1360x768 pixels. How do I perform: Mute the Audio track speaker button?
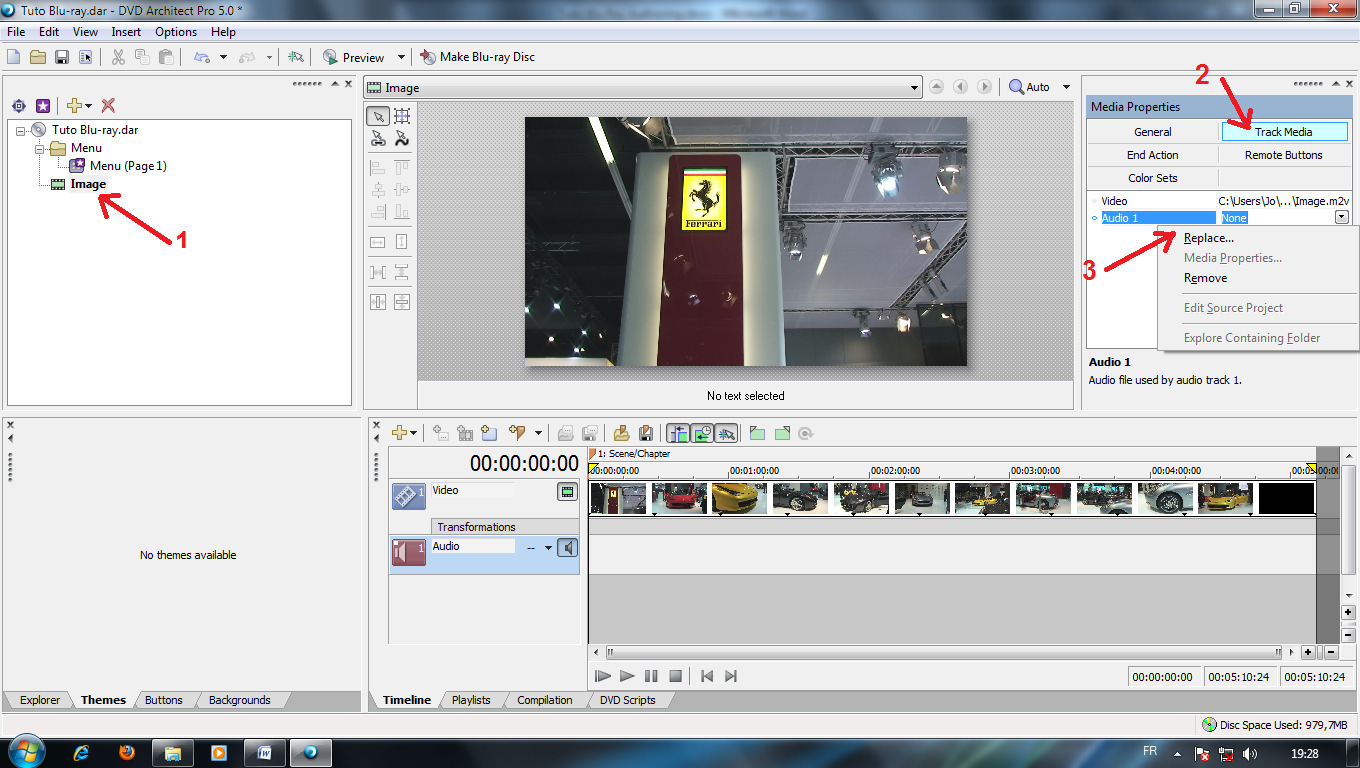click(x=567, y=548)
